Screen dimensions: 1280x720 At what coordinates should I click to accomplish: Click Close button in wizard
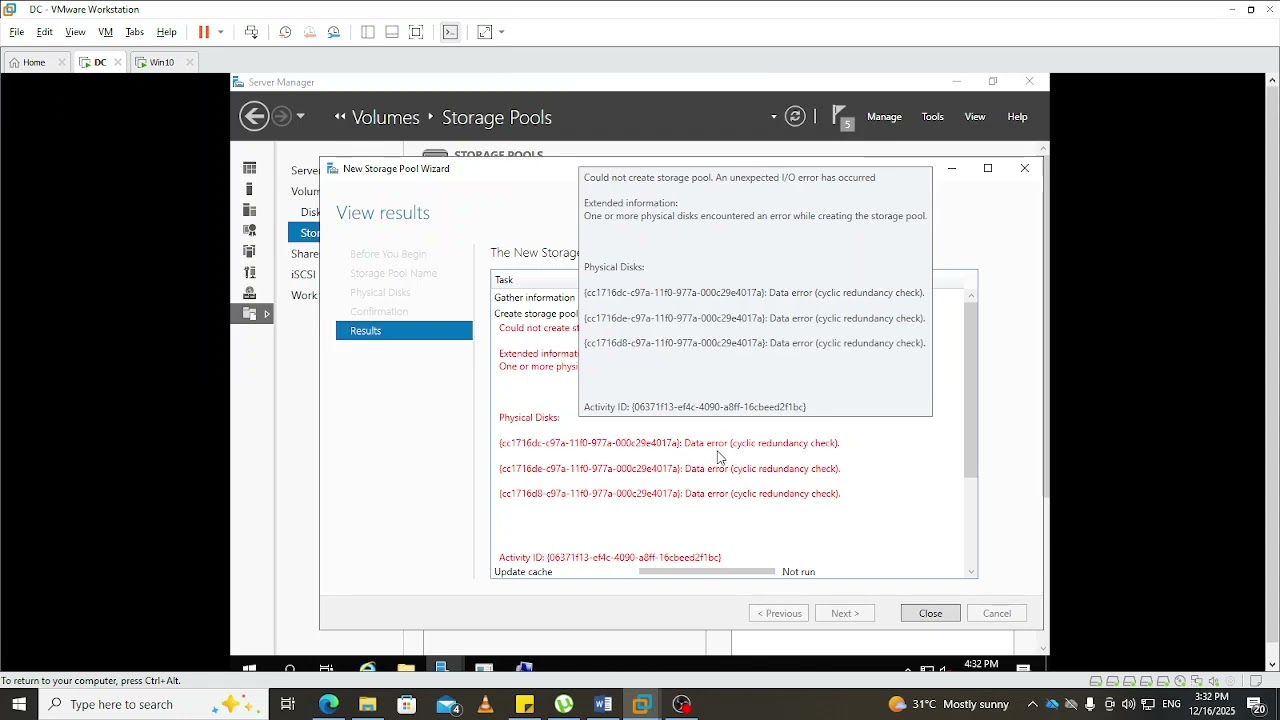click(x=930, y=613)
